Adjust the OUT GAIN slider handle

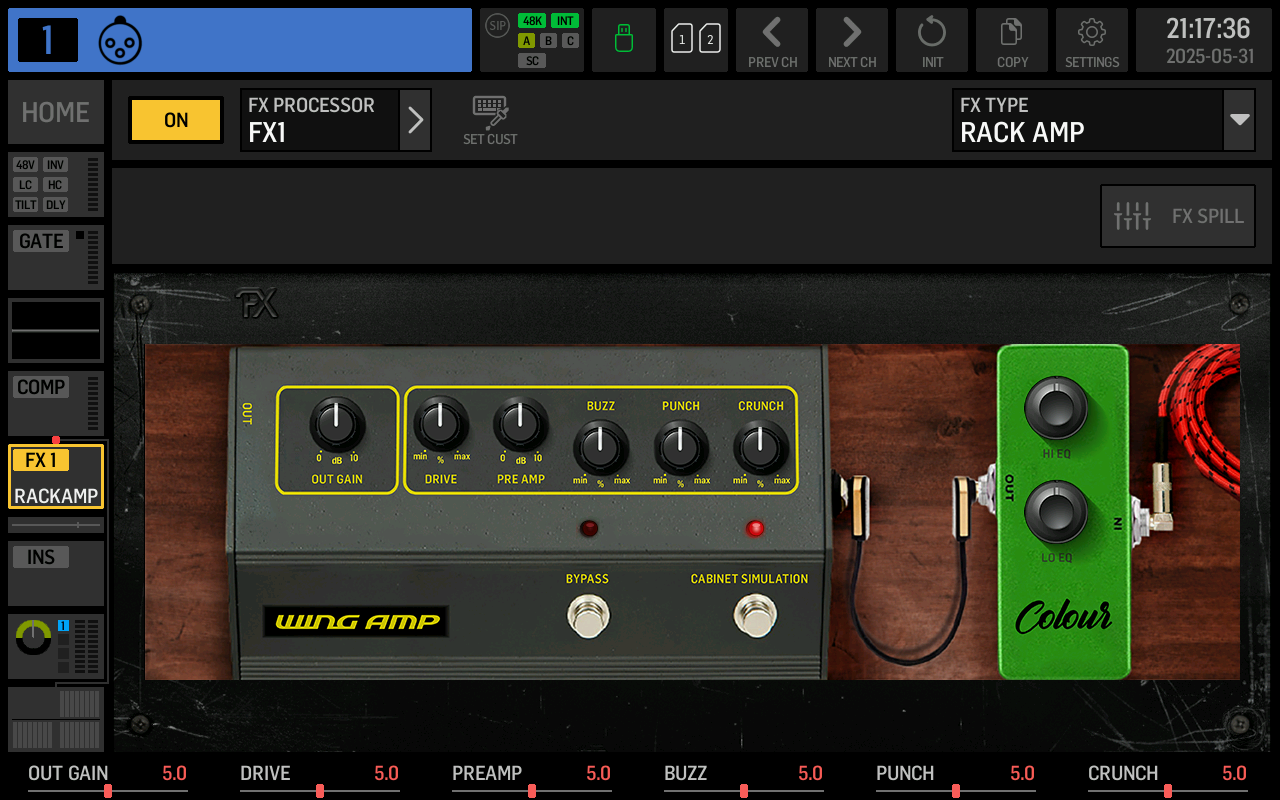(x=107, y=789)
